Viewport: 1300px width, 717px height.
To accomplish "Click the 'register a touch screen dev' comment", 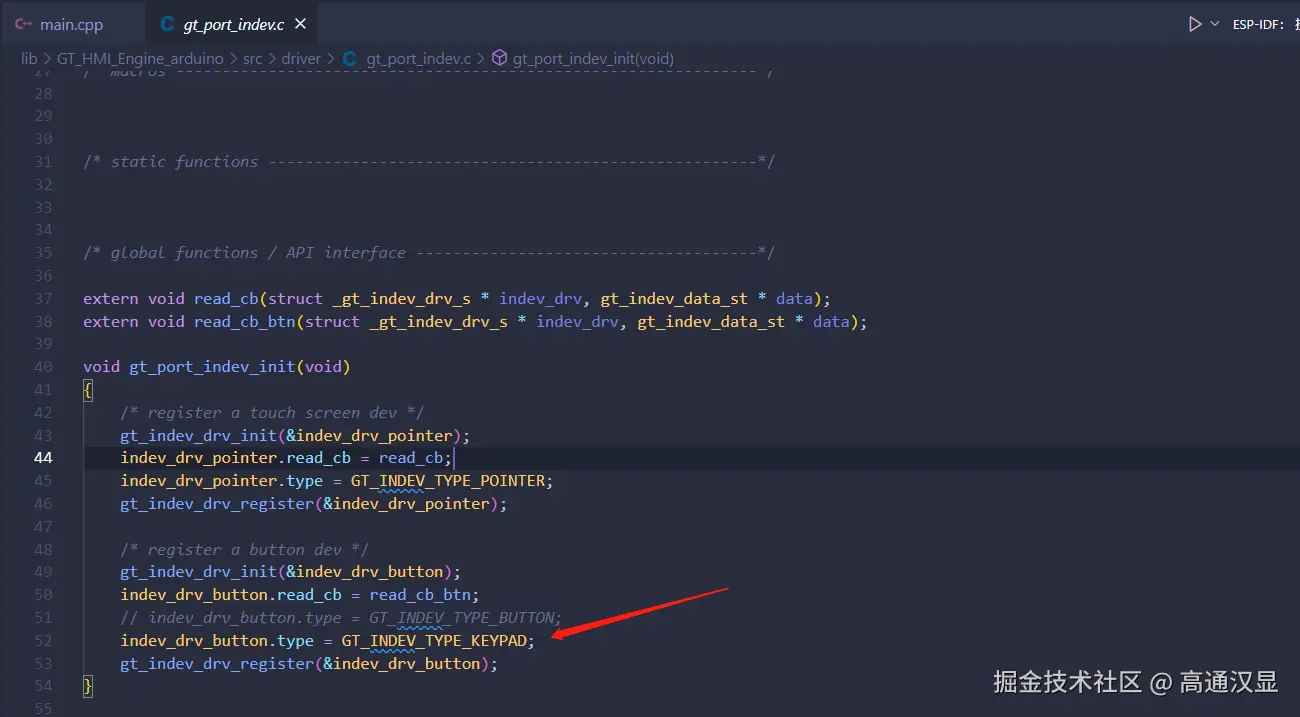I will pos(272,413).
